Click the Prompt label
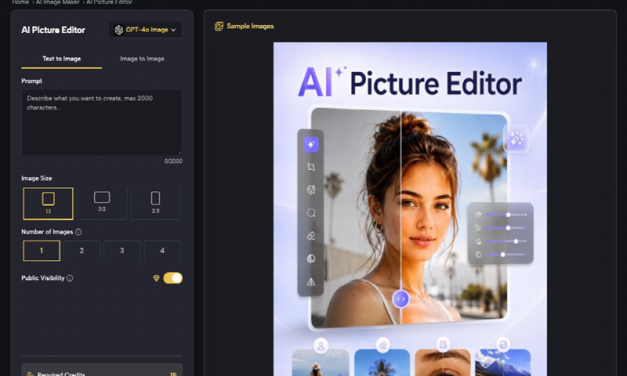This screenshot has width=627, height=376. (32, 81)
